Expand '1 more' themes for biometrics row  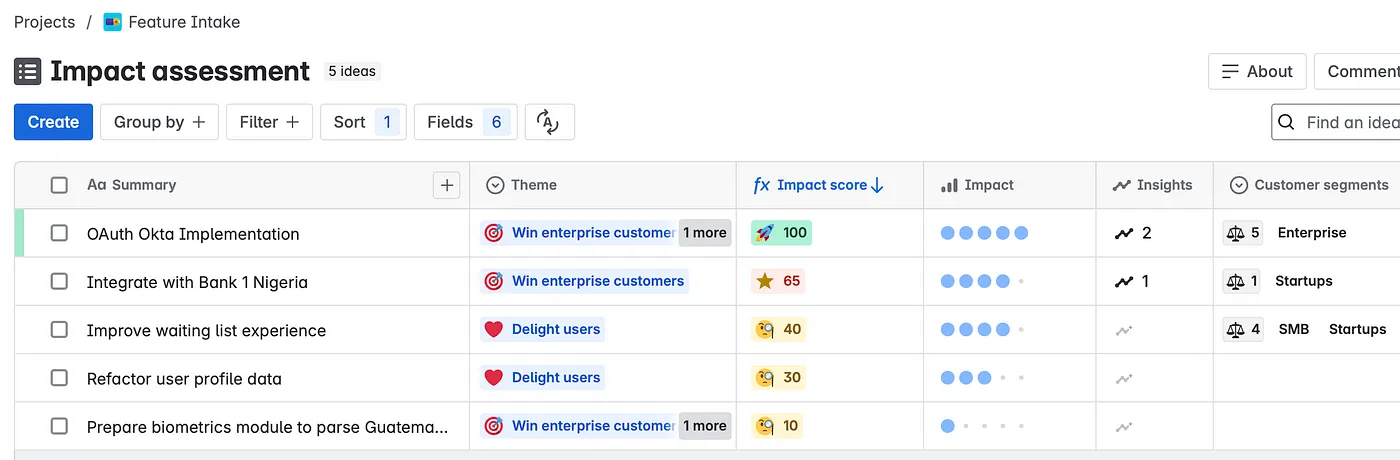(x=705, y=426)
